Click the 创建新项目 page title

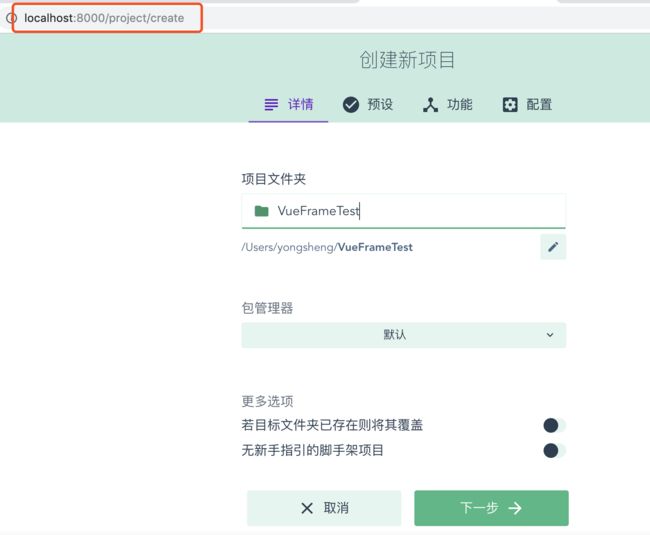[x=407, y=60]
